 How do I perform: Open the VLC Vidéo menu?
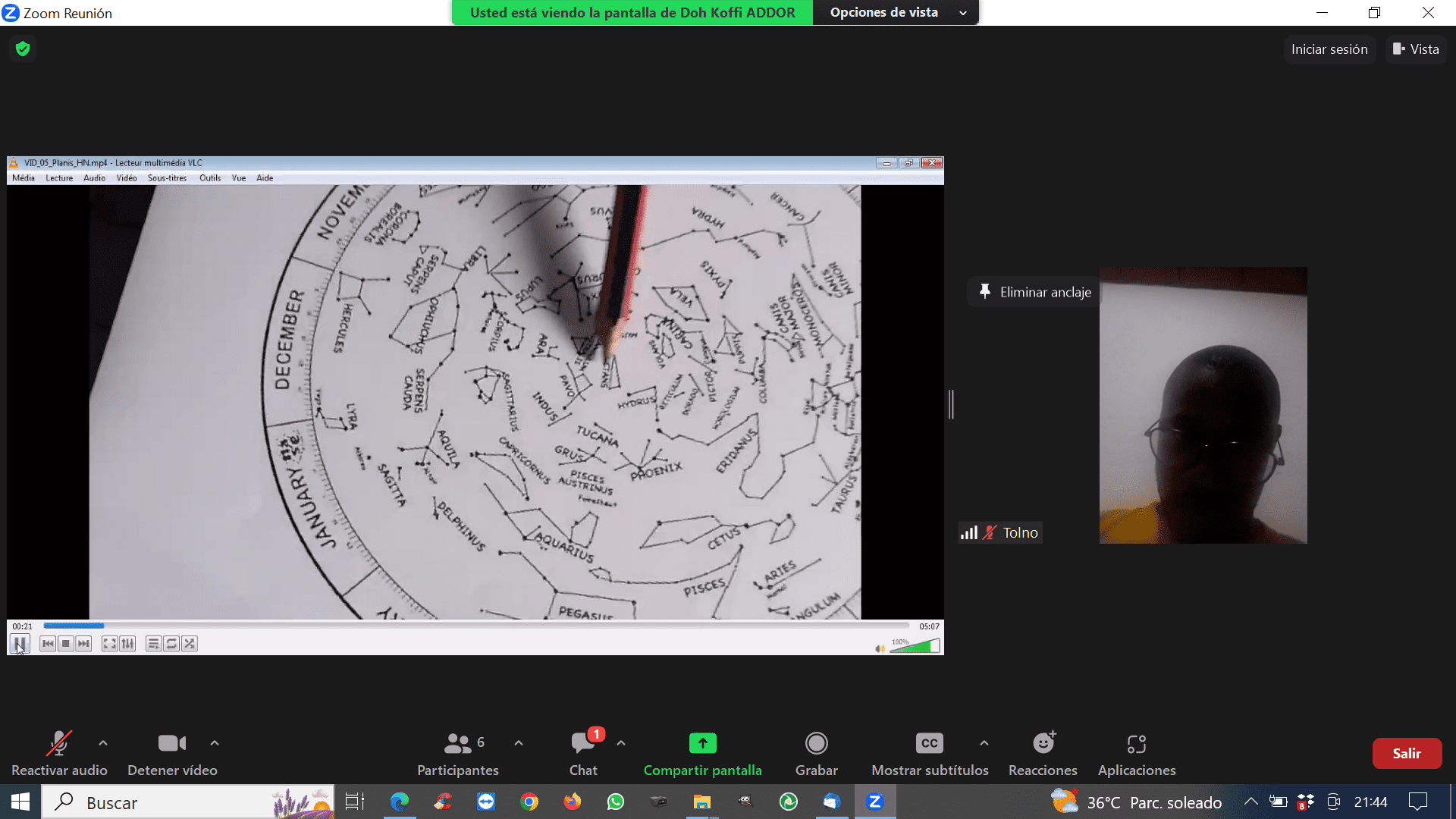tap(127, 178)
